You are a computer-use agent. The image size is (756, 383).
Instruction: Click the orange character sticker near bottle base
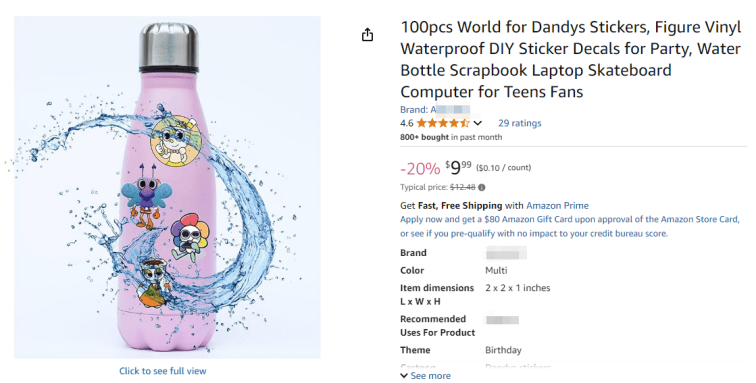click(x=153, y=283)
